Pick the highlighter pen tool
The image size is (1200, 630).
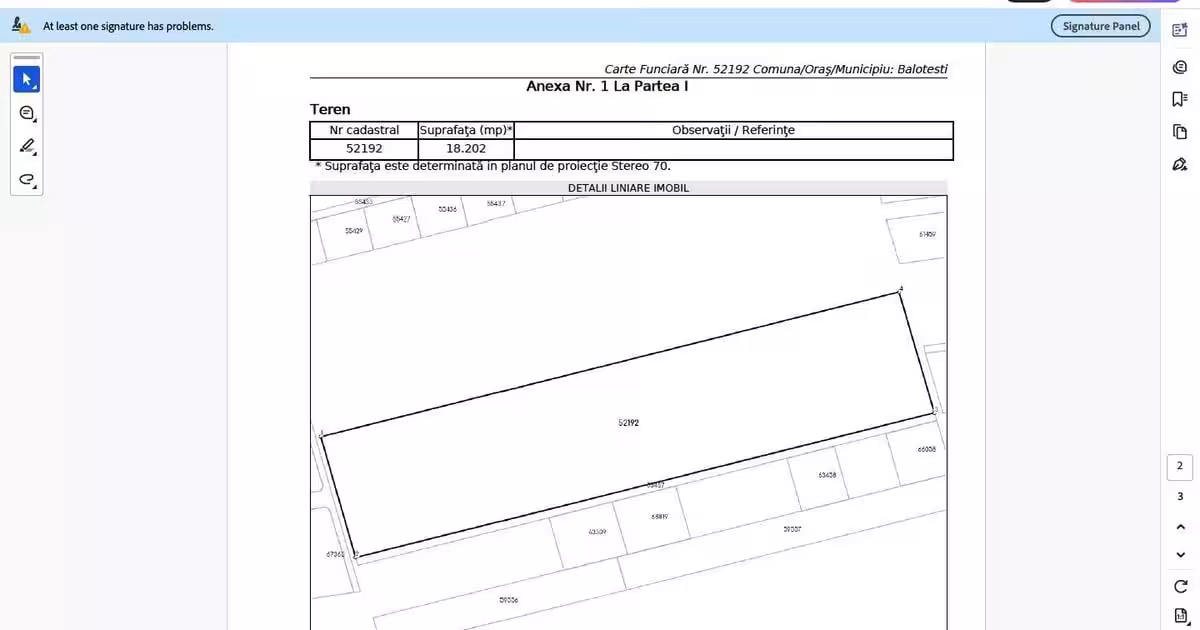point(27,146)
